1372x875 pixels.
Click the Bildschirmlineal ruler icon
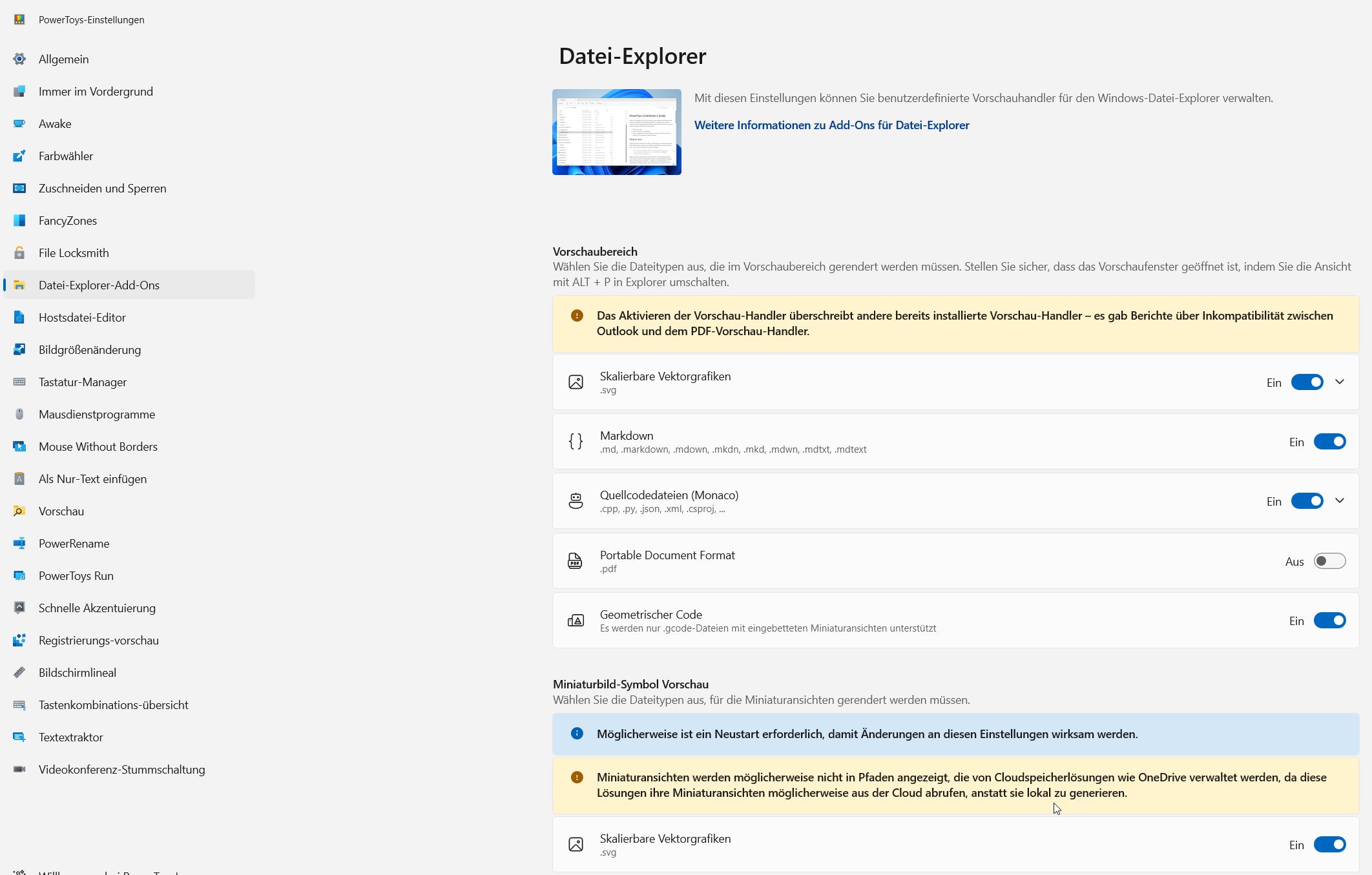(x=19, y=673)
